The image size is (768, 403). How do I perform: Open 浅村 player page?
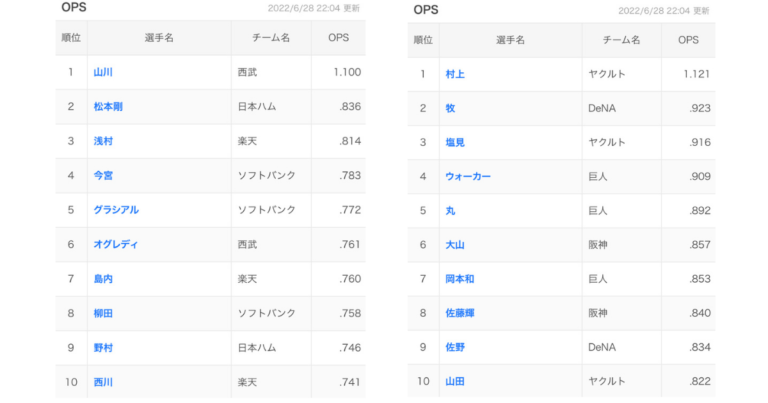pyautogui.click(x=103, y=141)
